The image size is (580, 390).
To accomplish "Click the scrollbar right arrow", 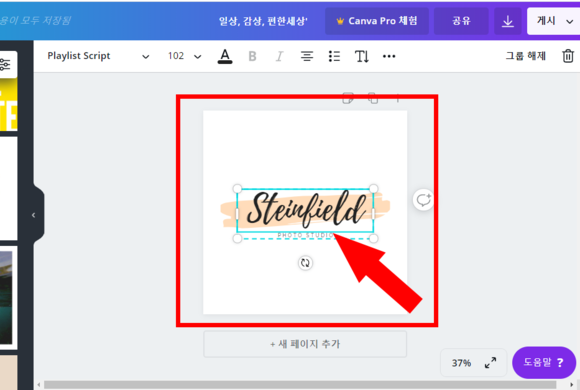I will point(572,385).
